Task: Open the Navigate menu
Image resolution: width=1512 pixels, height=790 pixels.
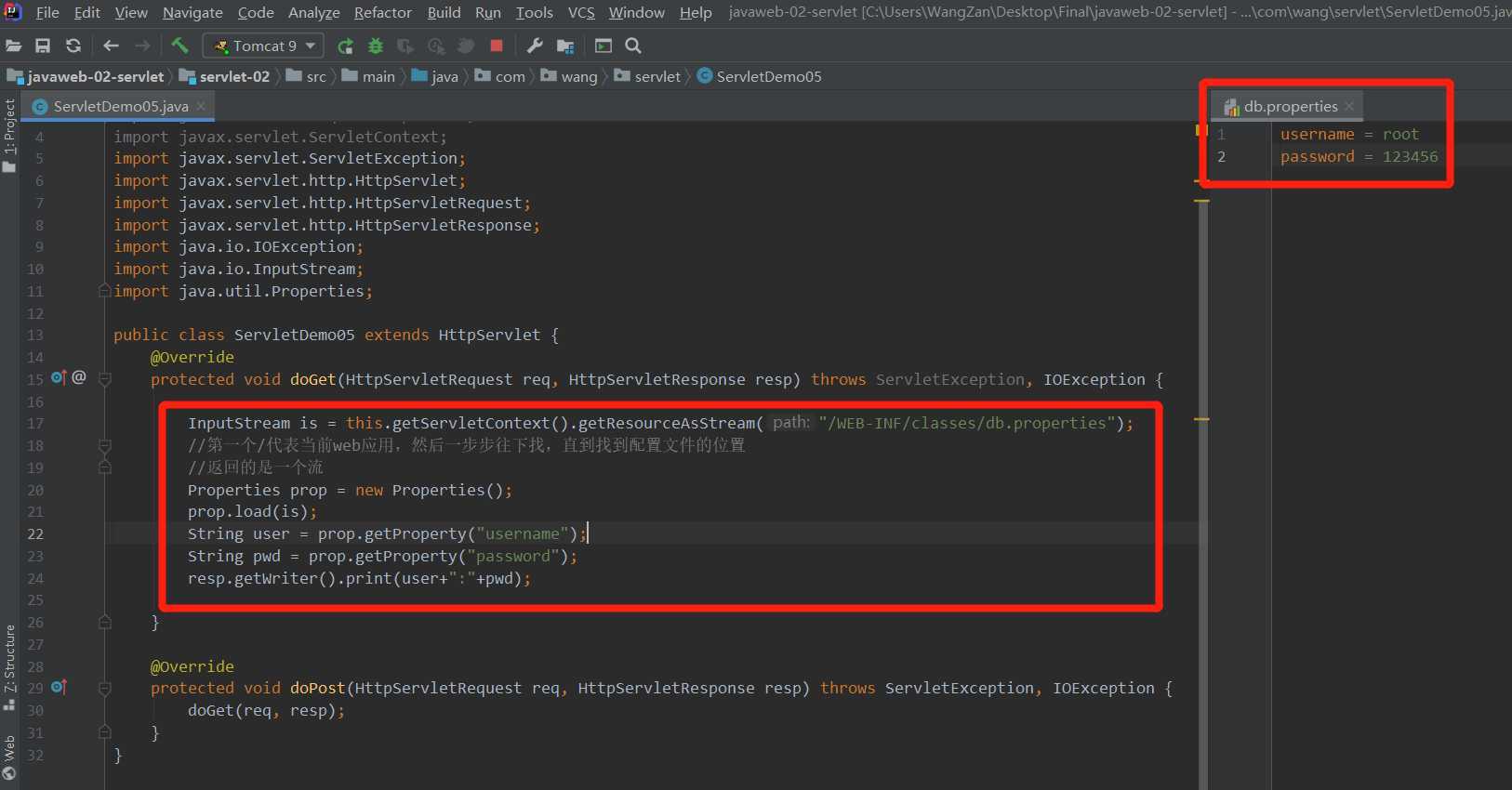Action: point(192,12)
